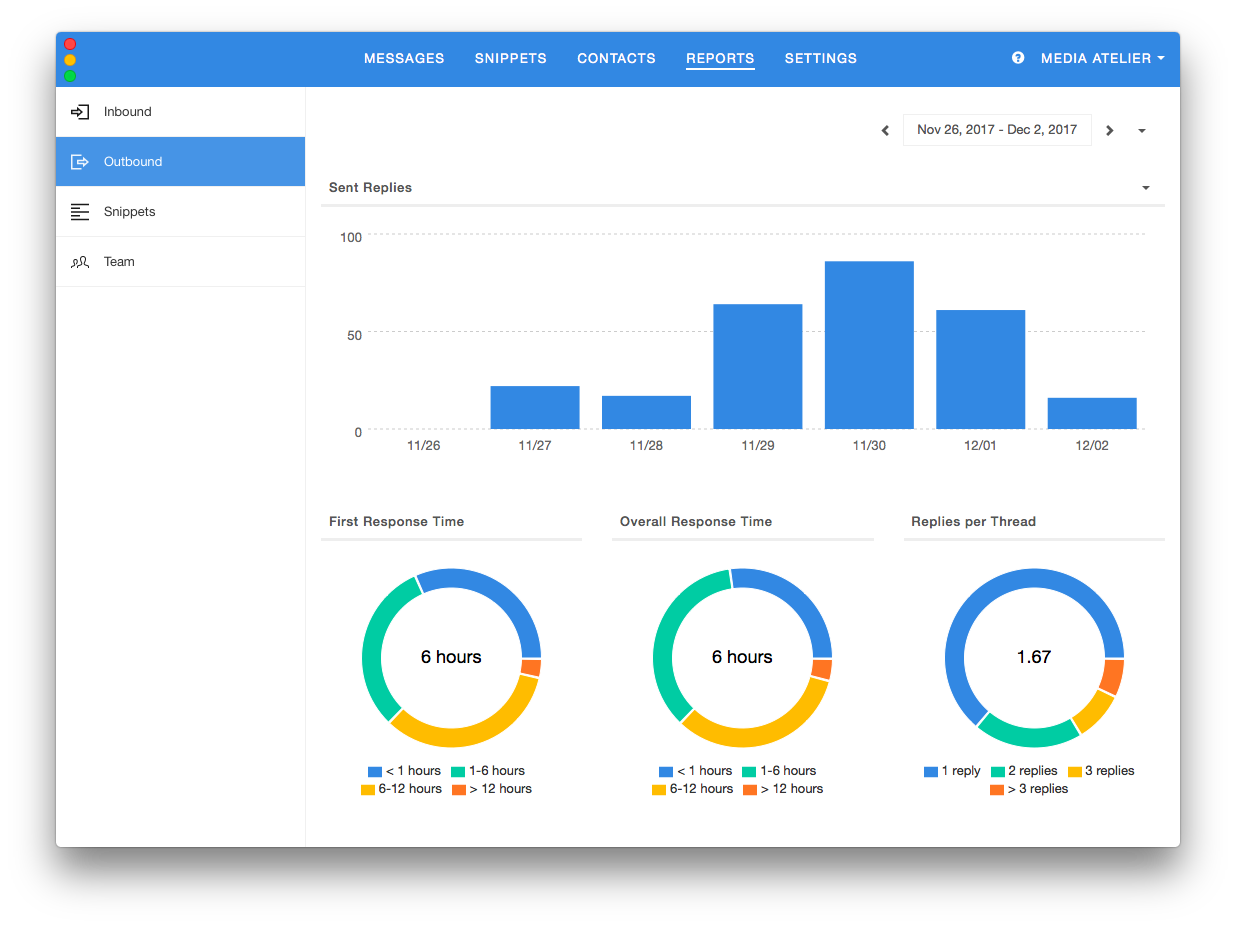Click the Snippets lines icon in sidebar
This screenshot has height=927, width=1236.
click(80, 212)
